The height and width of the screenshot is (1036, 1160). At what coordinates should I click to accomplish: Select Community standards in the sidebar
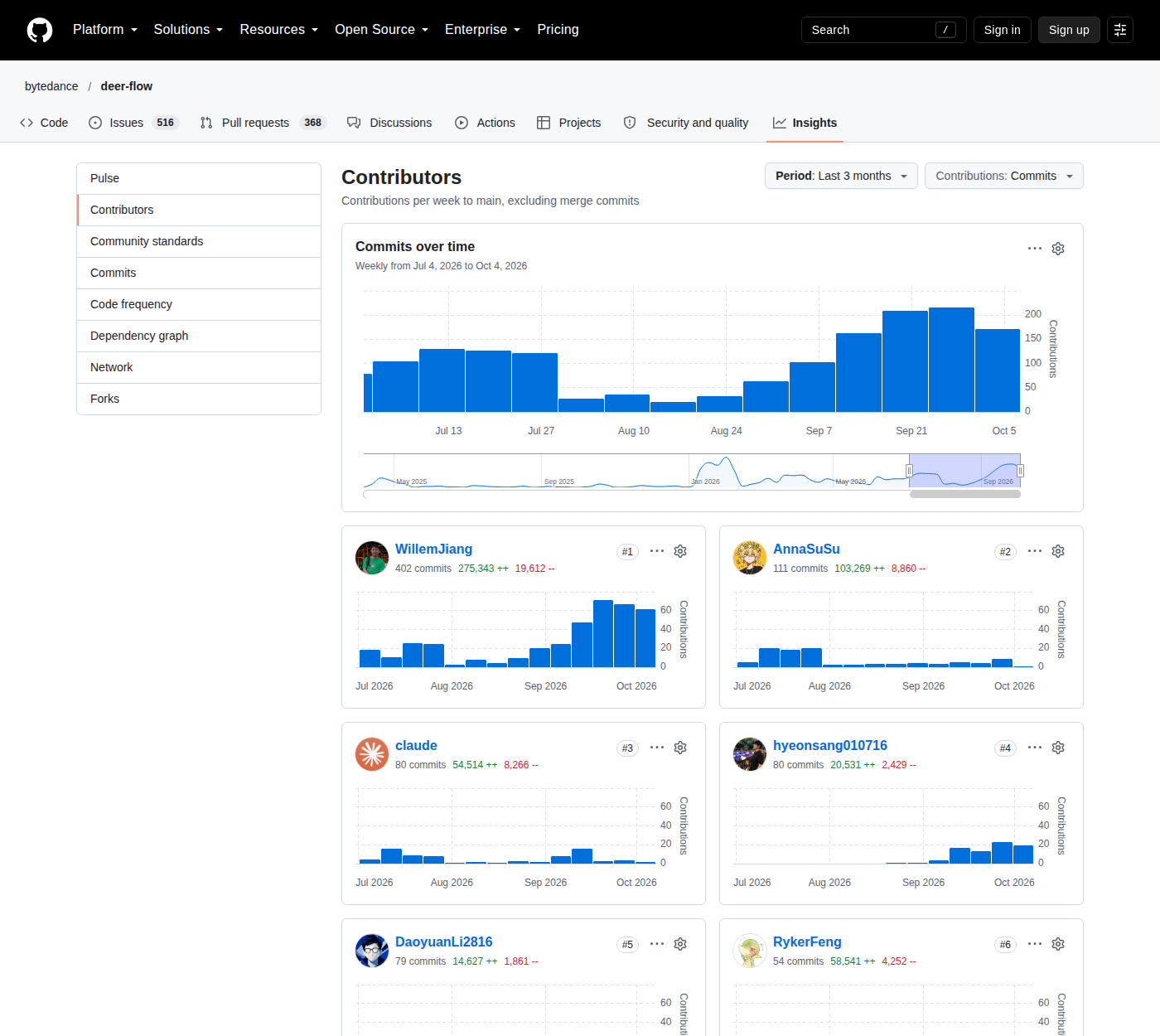[x=199, y=241]
